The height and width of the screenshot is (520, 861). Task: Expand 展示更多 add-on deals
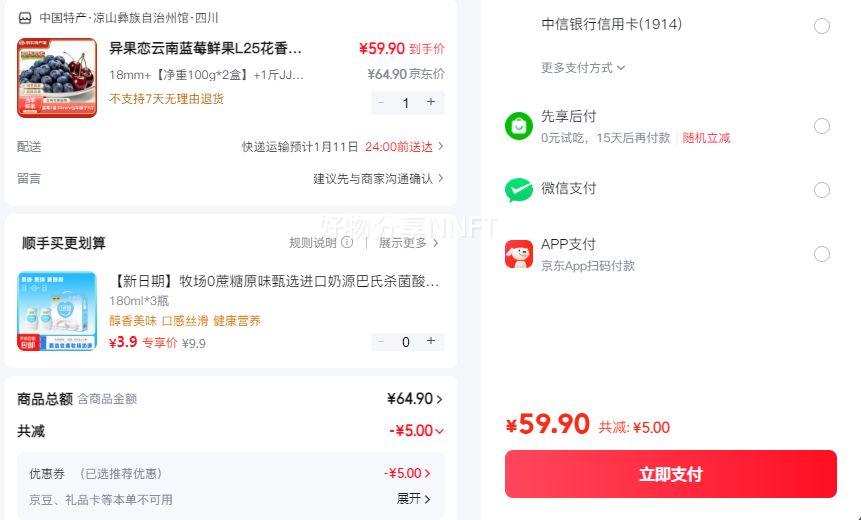coord(409,243)
